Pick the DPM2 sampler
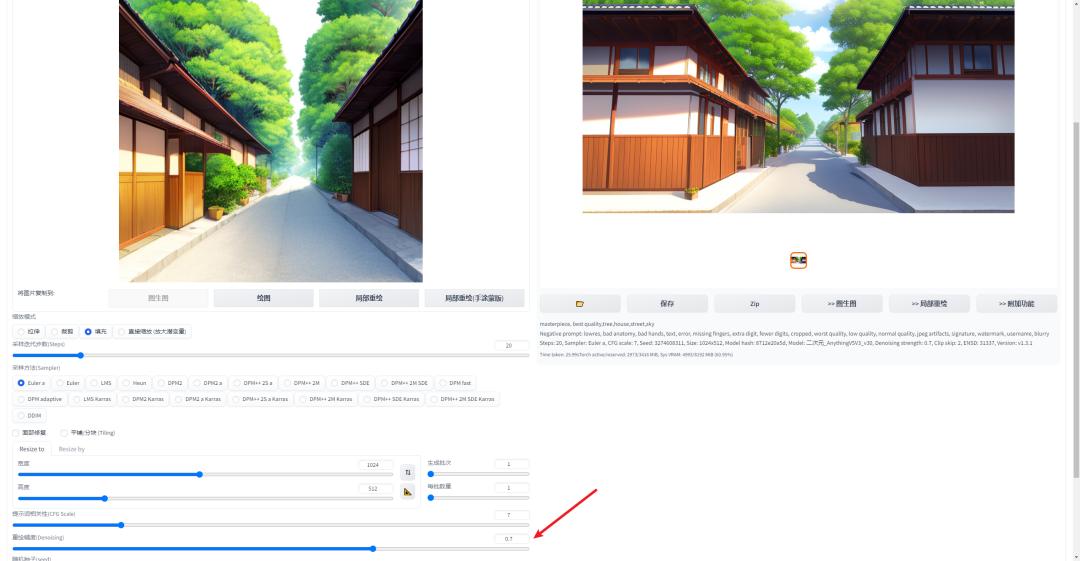Viewport: 1080px width, 561px height. coord(170,383)
